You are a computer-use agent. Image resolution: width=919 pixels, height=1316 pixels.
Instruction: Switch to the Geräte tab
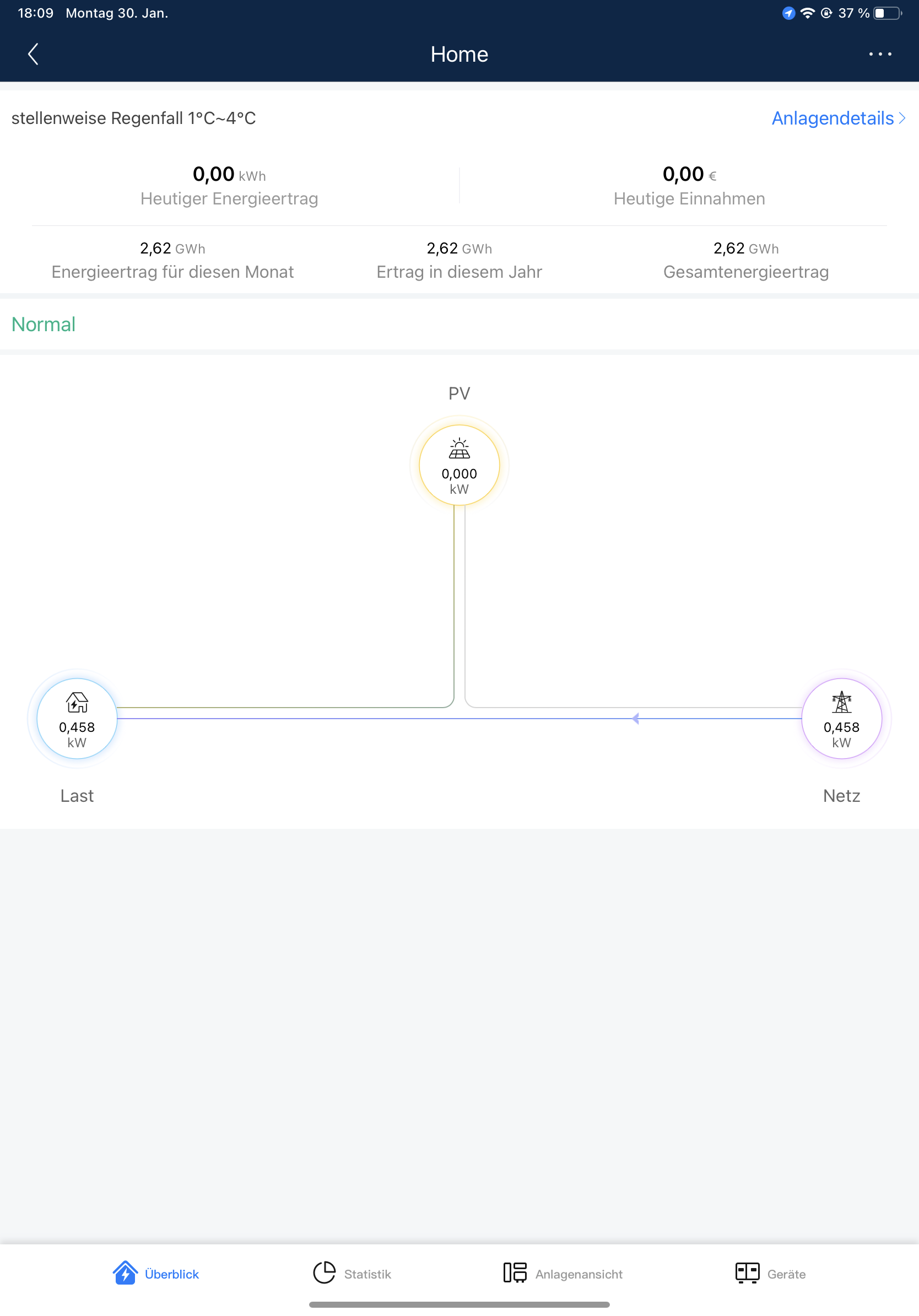tap(786, 1274)
